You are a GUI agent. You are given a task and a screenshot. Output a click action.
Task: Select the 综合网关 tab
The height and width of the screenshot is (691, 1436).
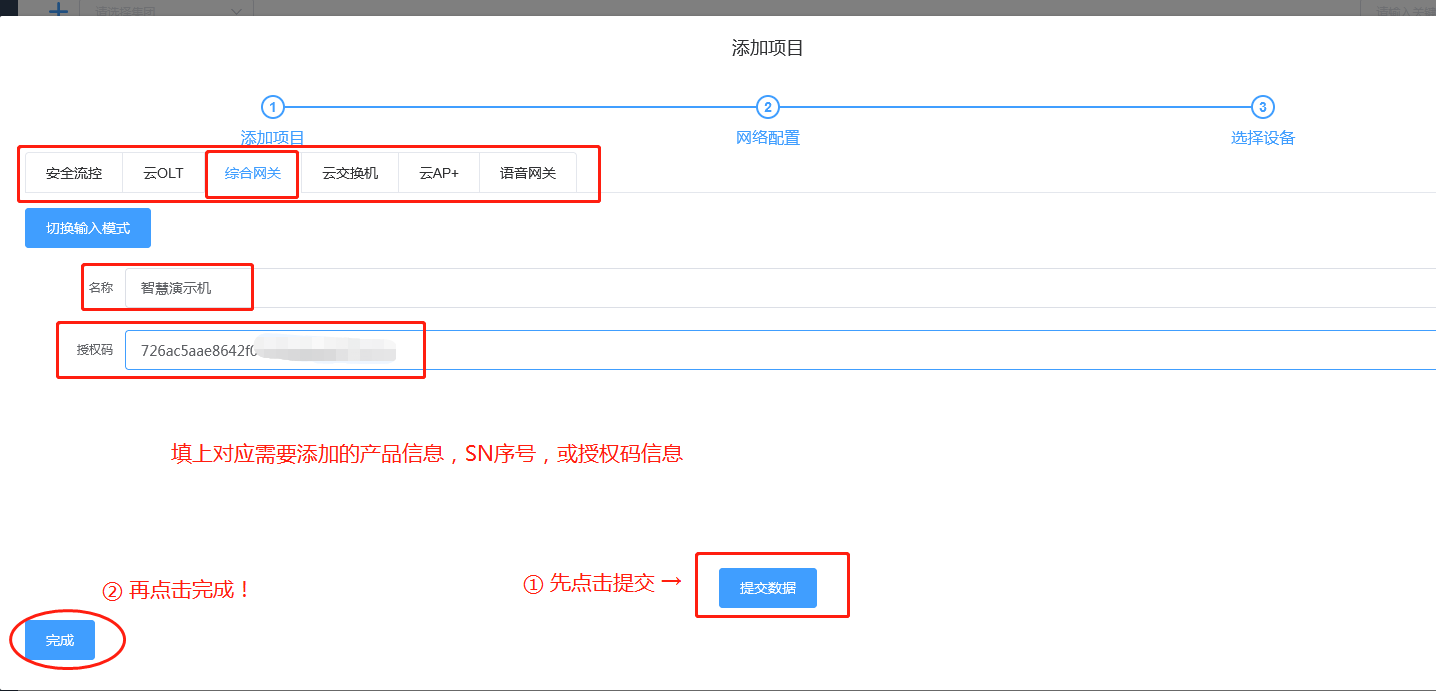point(253,173)
